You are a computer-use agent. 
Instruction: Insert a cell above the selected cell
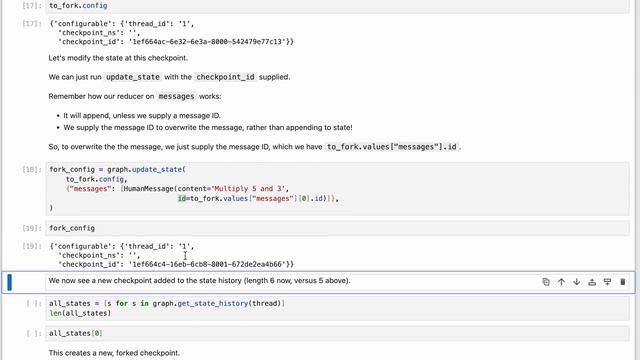click(592, 282)
